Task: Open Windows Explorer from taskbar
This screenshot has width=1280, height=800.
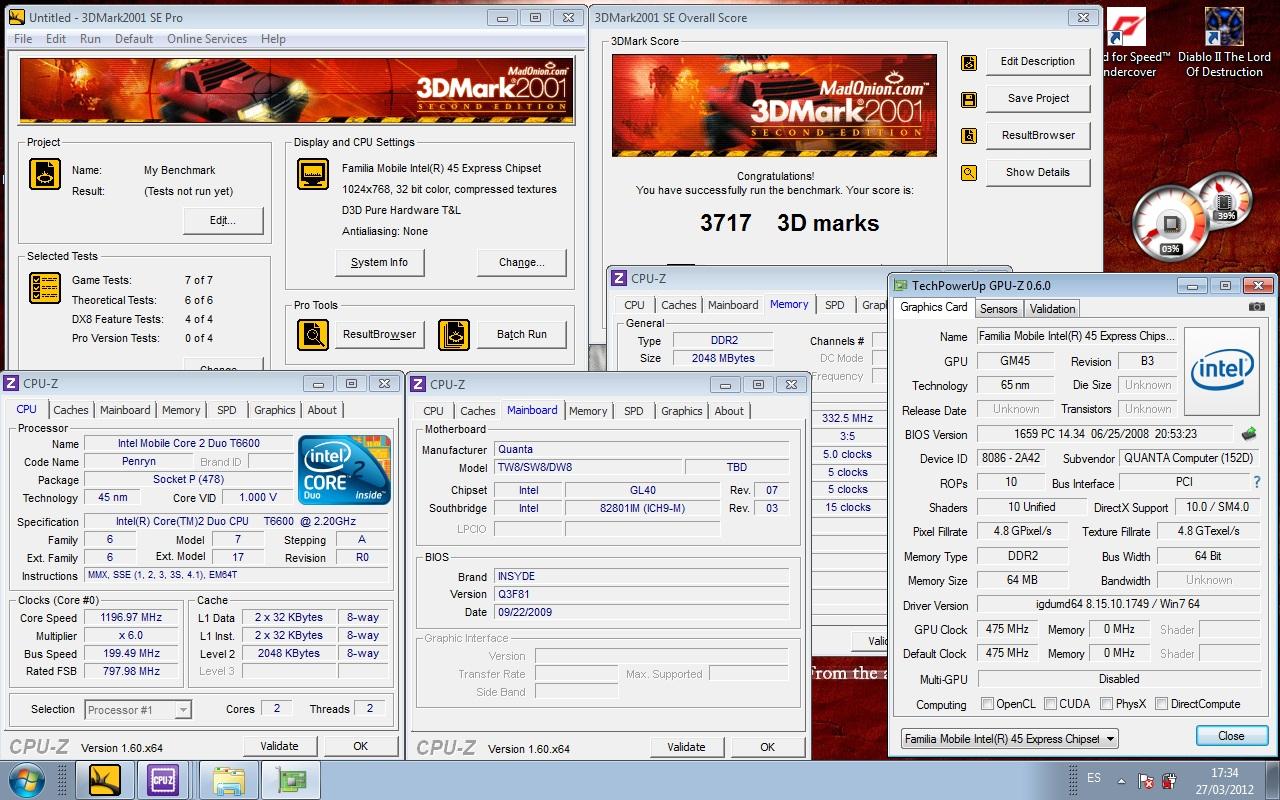Action: click(228, 779)
